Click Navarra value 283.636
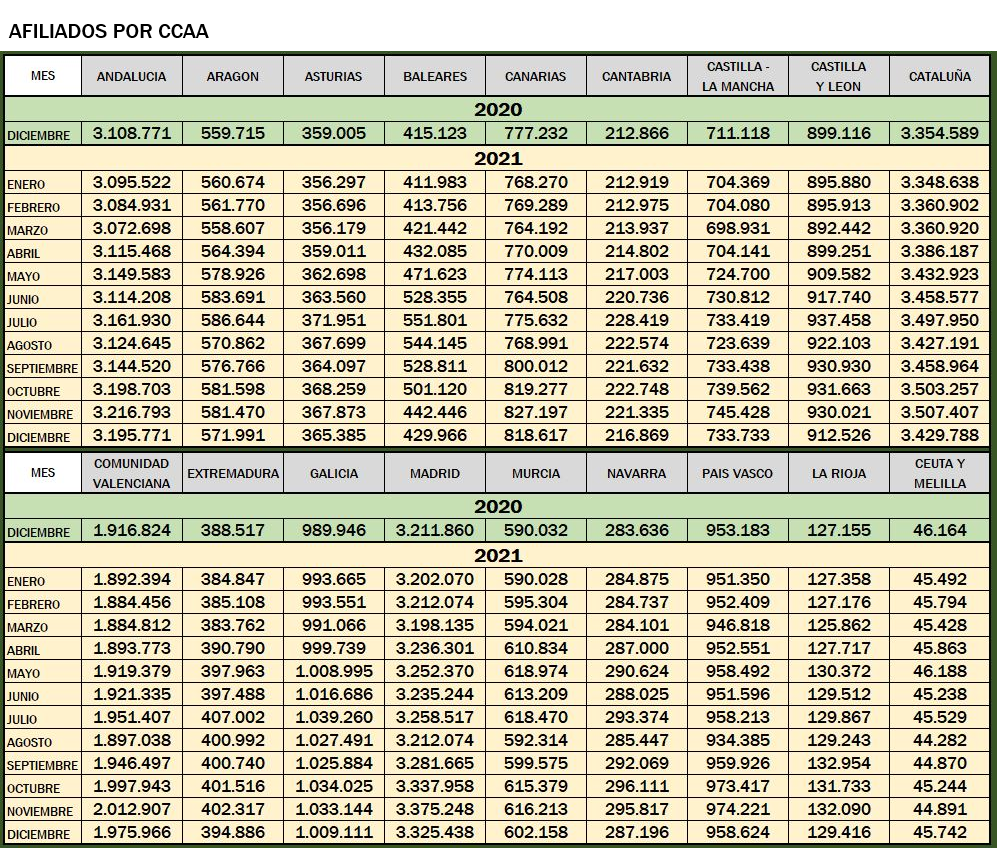Screen dimensions: 997x848 coord(636,530)
